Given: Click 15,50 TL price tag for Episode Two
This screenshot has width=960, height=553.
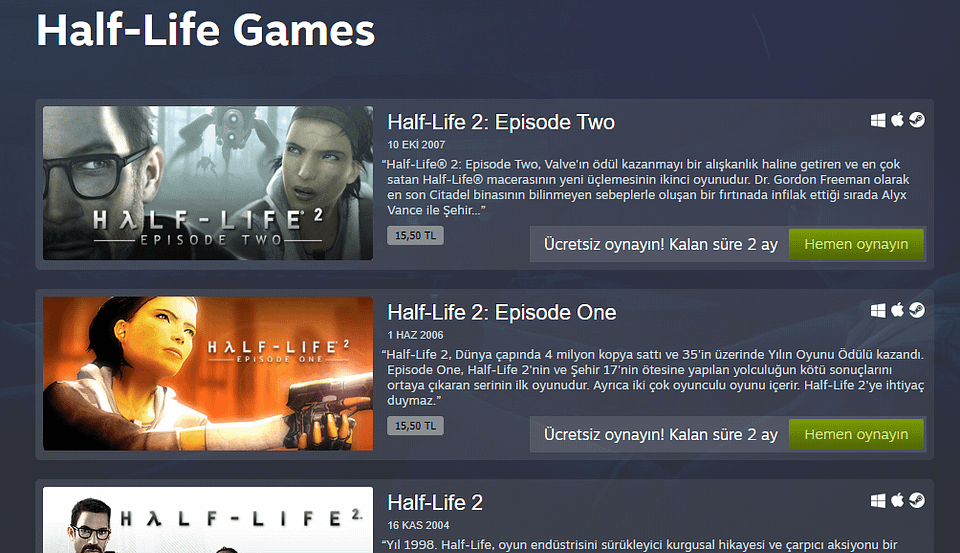Looking at the screenshot, I should click(x=415, y=236).
